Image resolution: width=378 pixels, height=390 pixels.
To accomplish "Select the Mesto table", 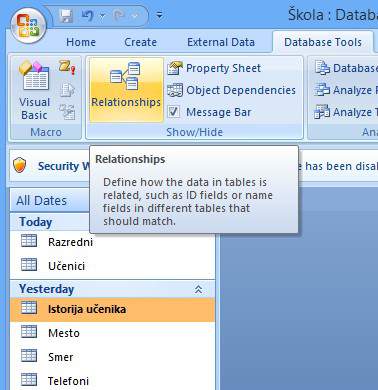I will pyautogui.click(x=113, y=333).
